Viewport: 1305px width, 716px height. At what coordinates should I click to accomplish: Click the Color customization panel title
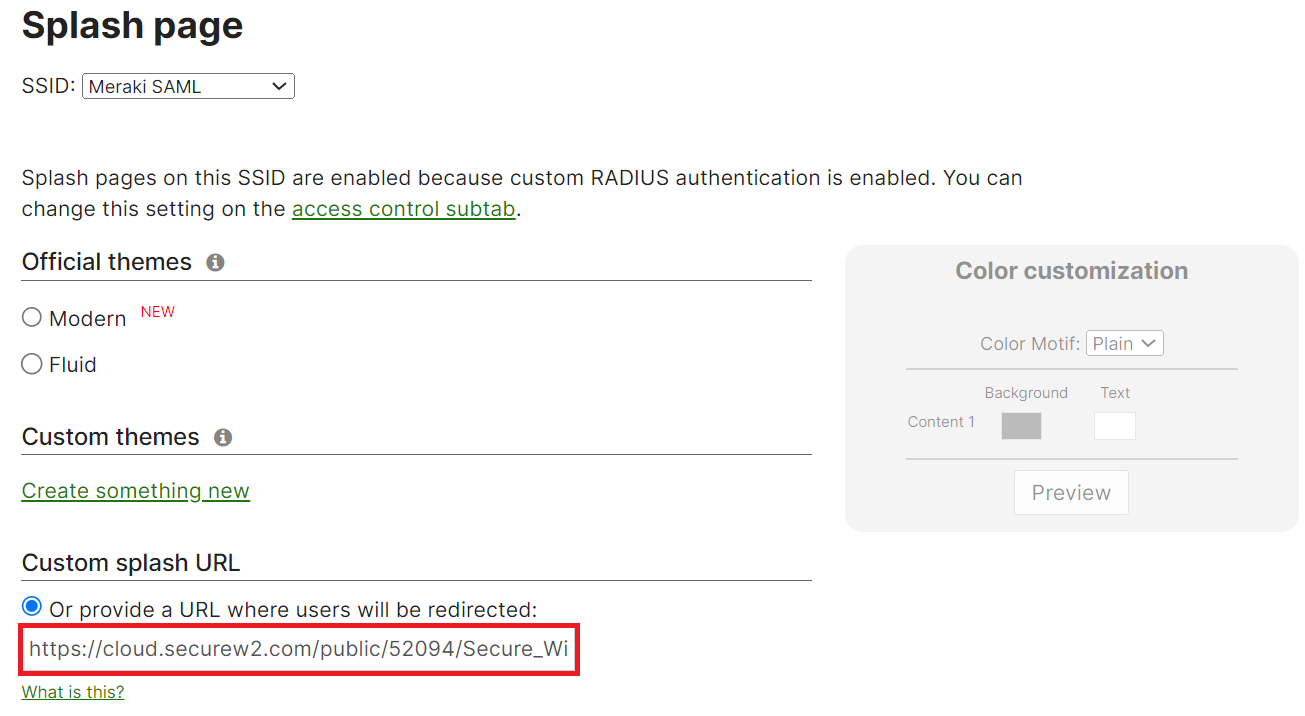click(x=1071, y=271)
